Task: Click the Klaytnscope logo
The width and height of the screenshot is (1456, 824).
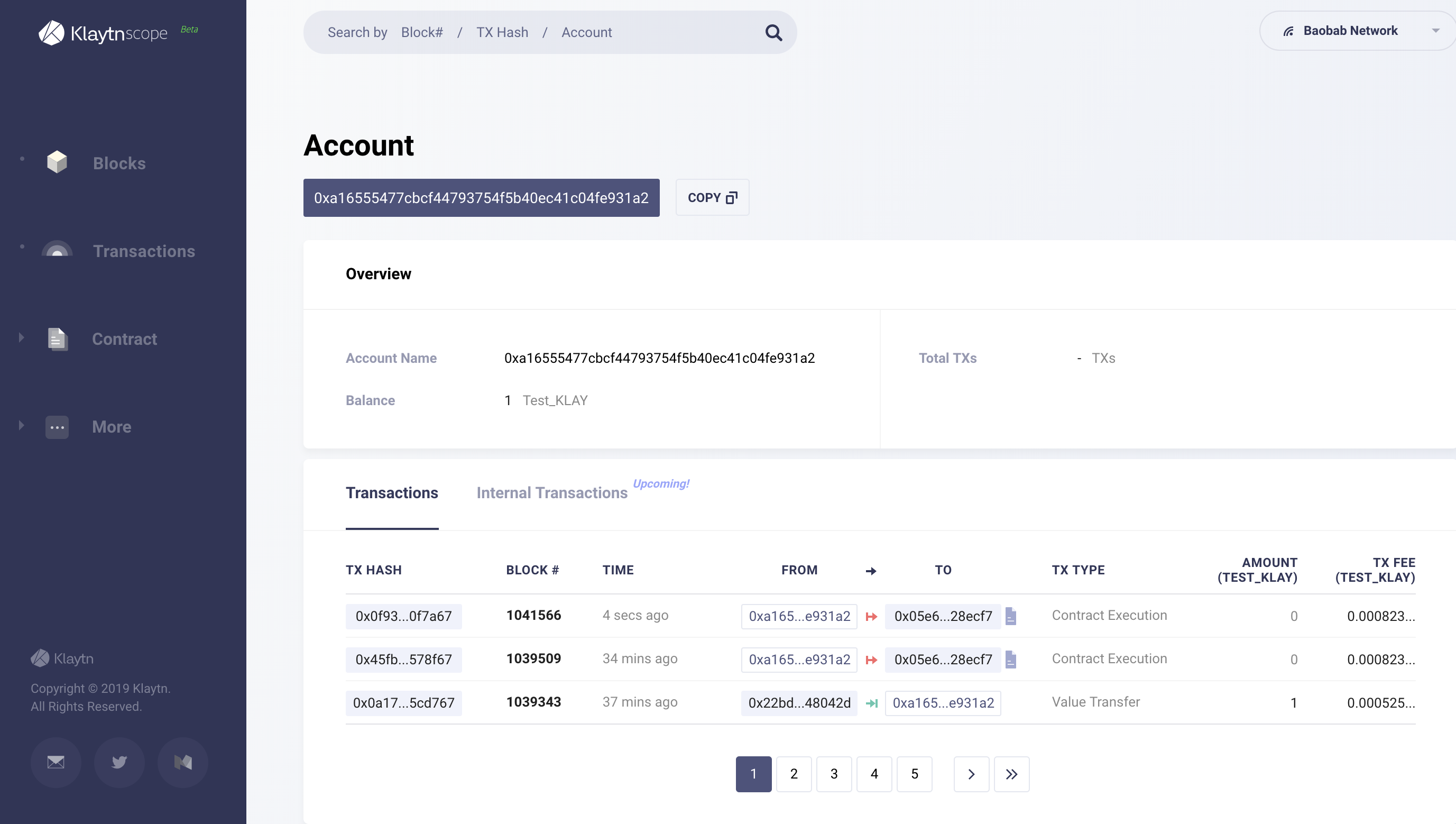Action: click(103, 33)
